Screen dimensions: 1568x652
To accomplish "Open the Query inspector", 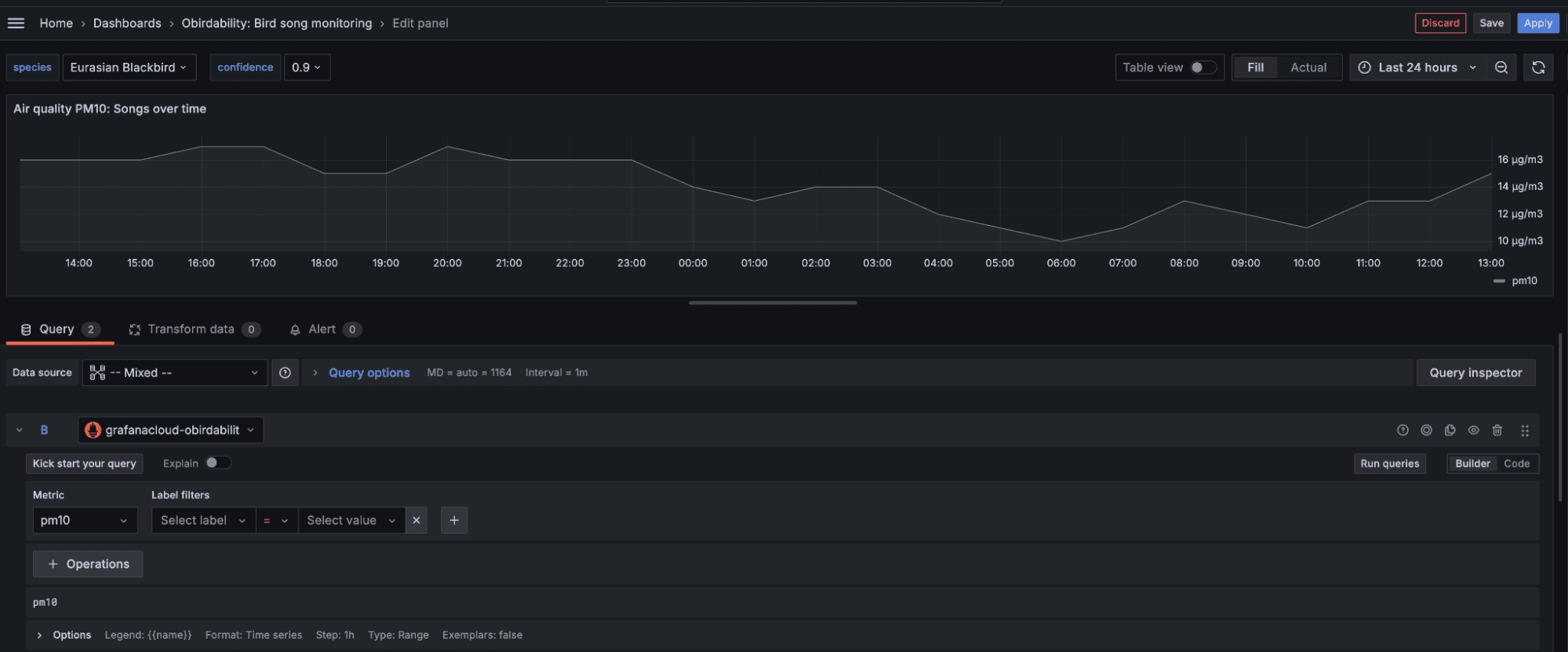I will (x=1475, y=373).
